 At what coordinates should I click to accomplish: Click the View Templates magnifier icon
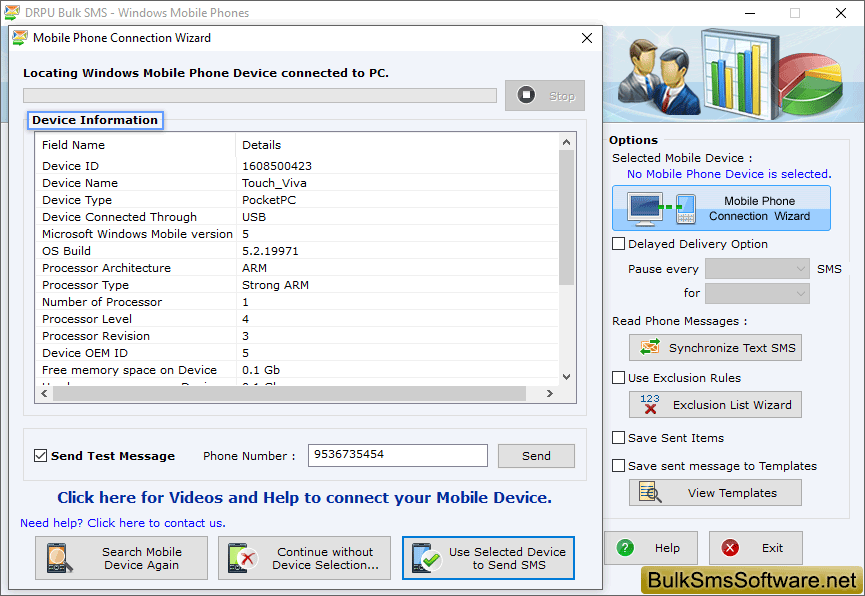click(x=650, y=492)
